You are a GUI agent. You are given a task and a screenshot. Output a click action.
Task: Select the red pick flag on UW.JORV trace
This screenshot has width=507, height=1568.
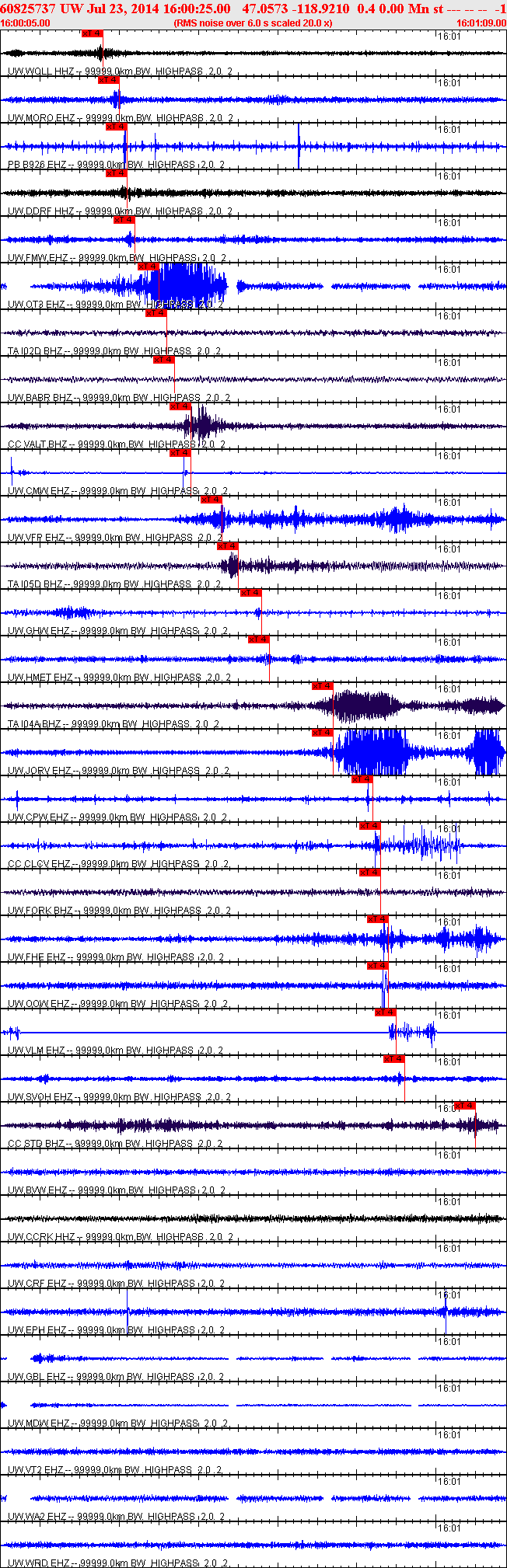tap(322, 733)
